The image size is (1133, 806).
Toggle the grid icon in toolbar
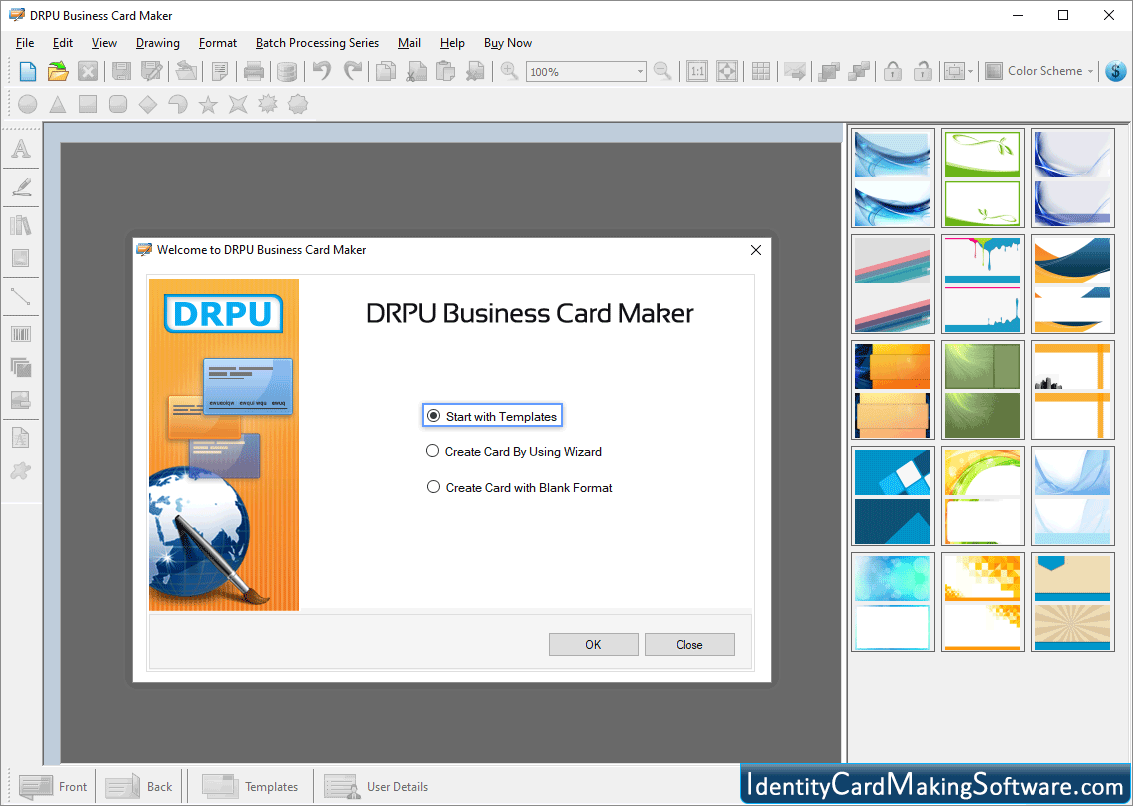pyautogui.click(x=761, y=71)
